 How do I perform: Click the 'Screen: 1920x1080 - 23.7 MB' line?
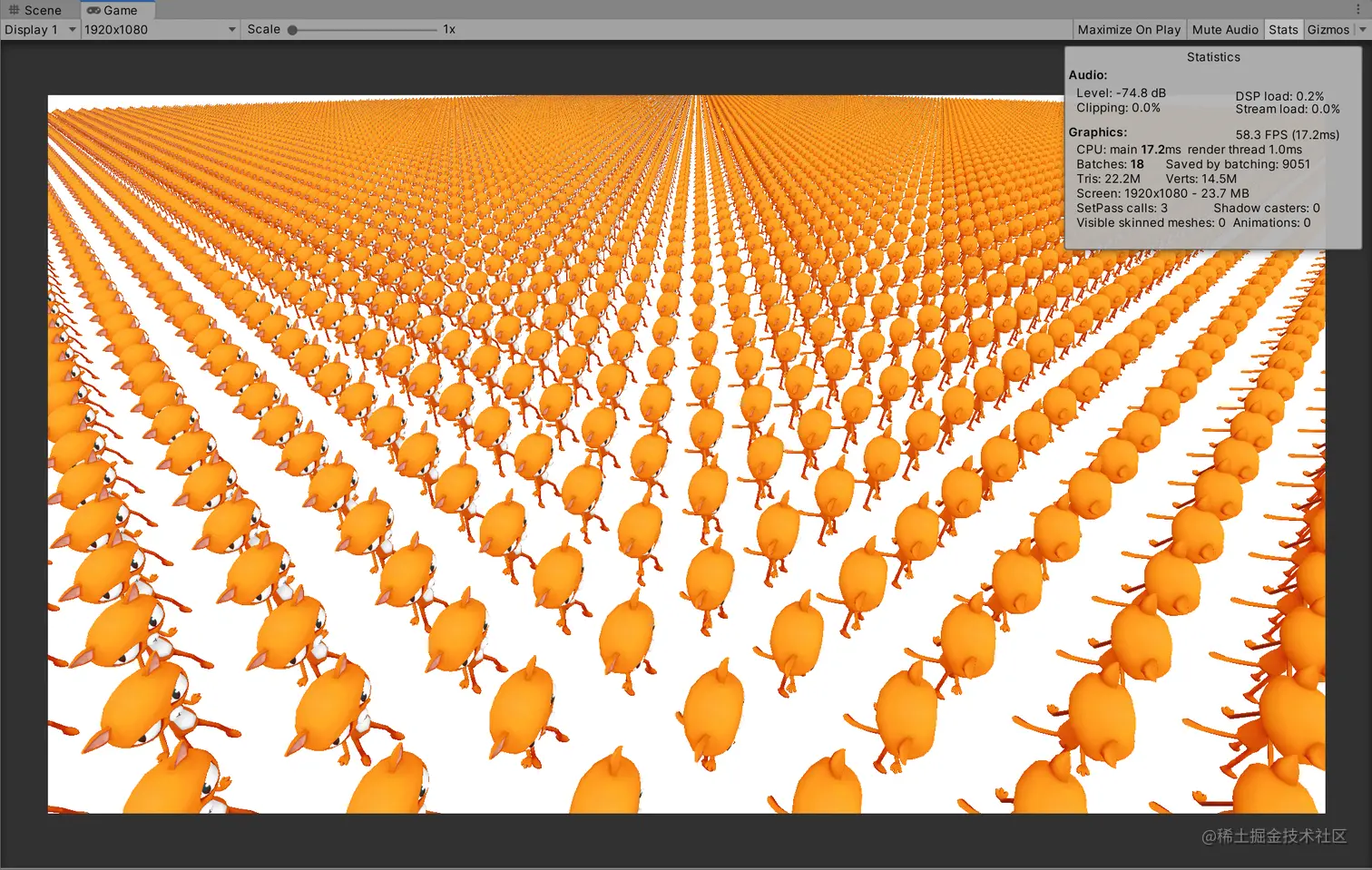pyautogui.click(x=1162, y=193)
